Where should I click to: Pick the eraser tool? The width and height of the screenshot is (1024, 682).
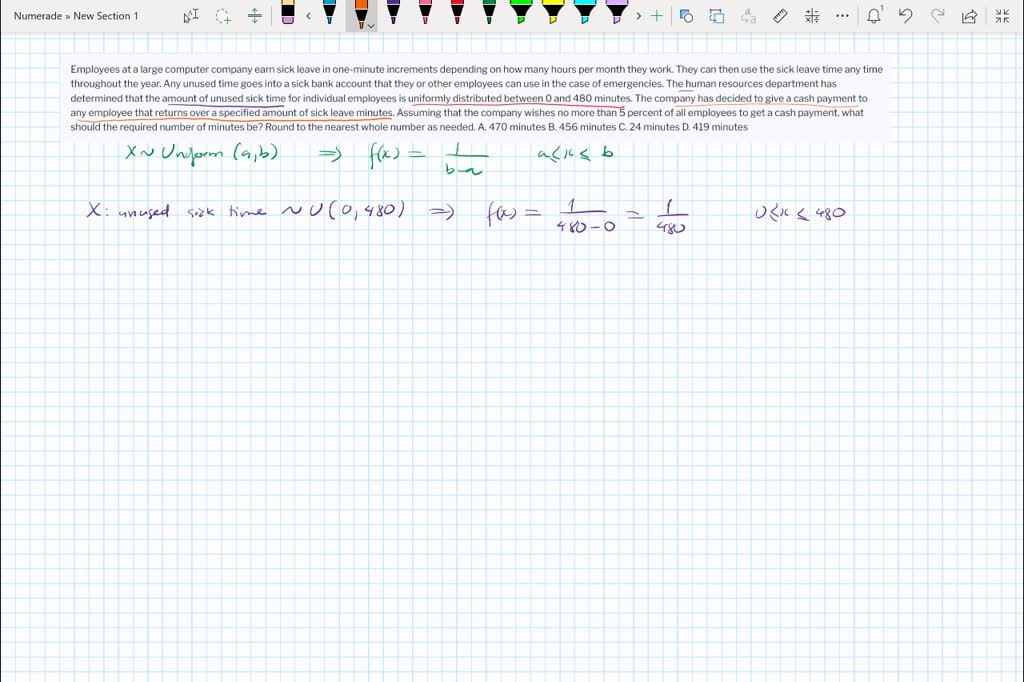(x=288, y=13)
